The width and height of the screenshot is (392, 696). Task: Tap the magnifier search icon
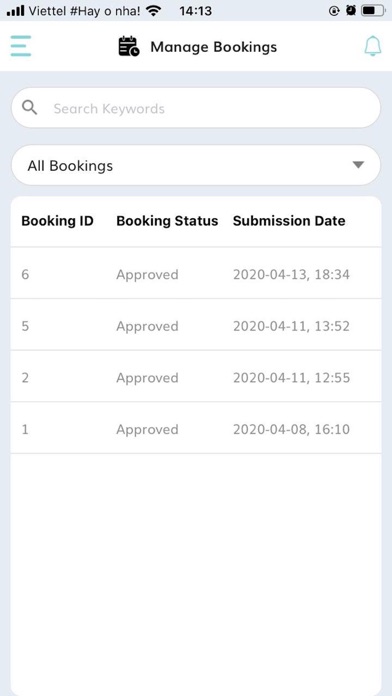pyautogui.click(x=30, y=108)
